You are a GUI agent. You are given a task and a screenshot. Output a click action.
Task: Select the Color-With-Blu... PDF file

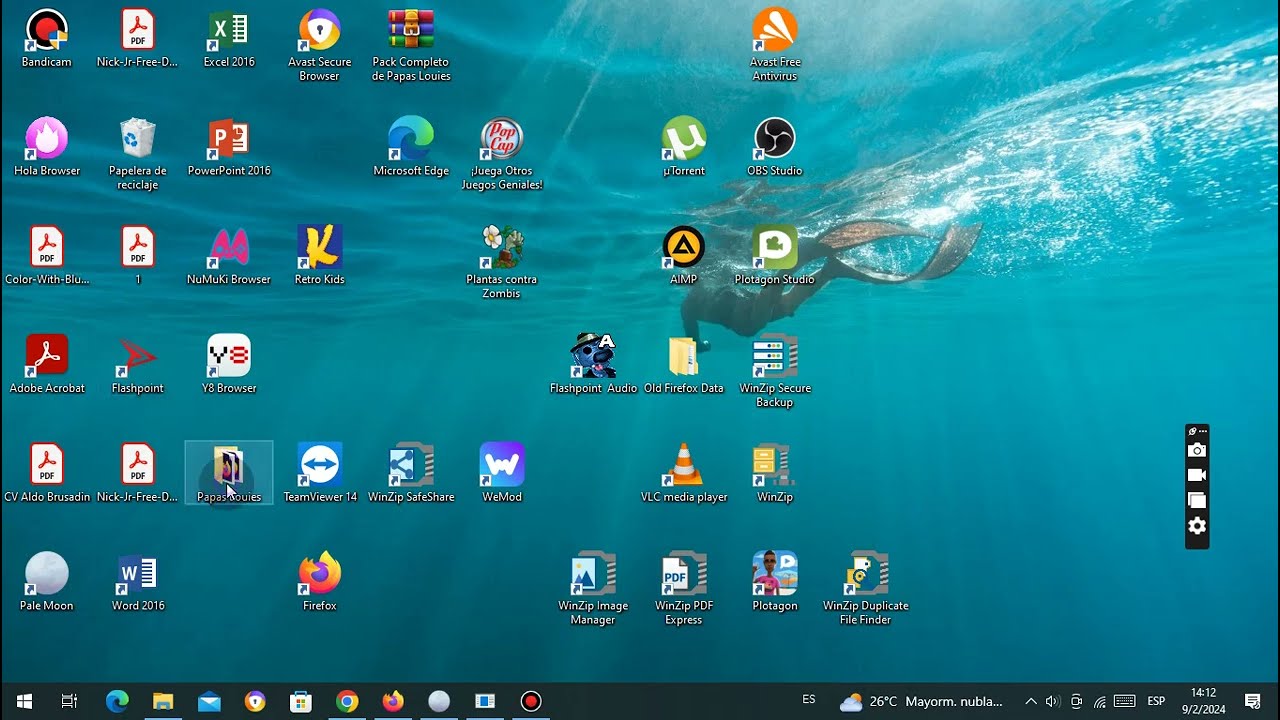[46, 257]
